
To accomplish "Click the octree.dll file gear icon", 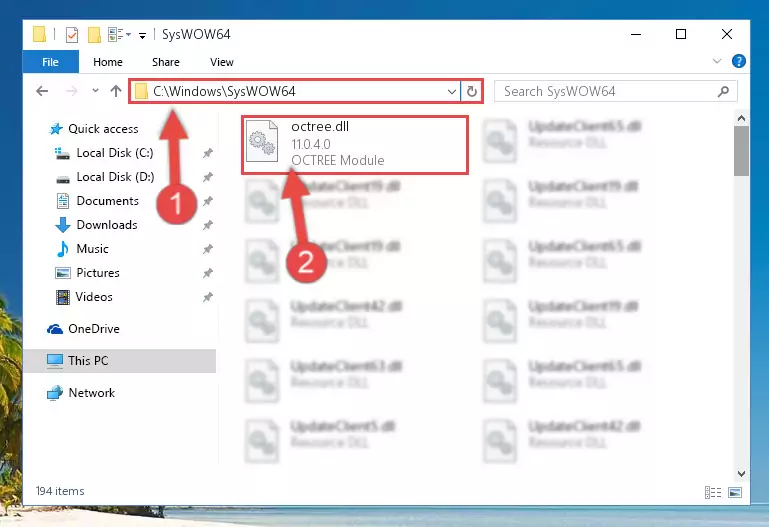I will [262, 142].
